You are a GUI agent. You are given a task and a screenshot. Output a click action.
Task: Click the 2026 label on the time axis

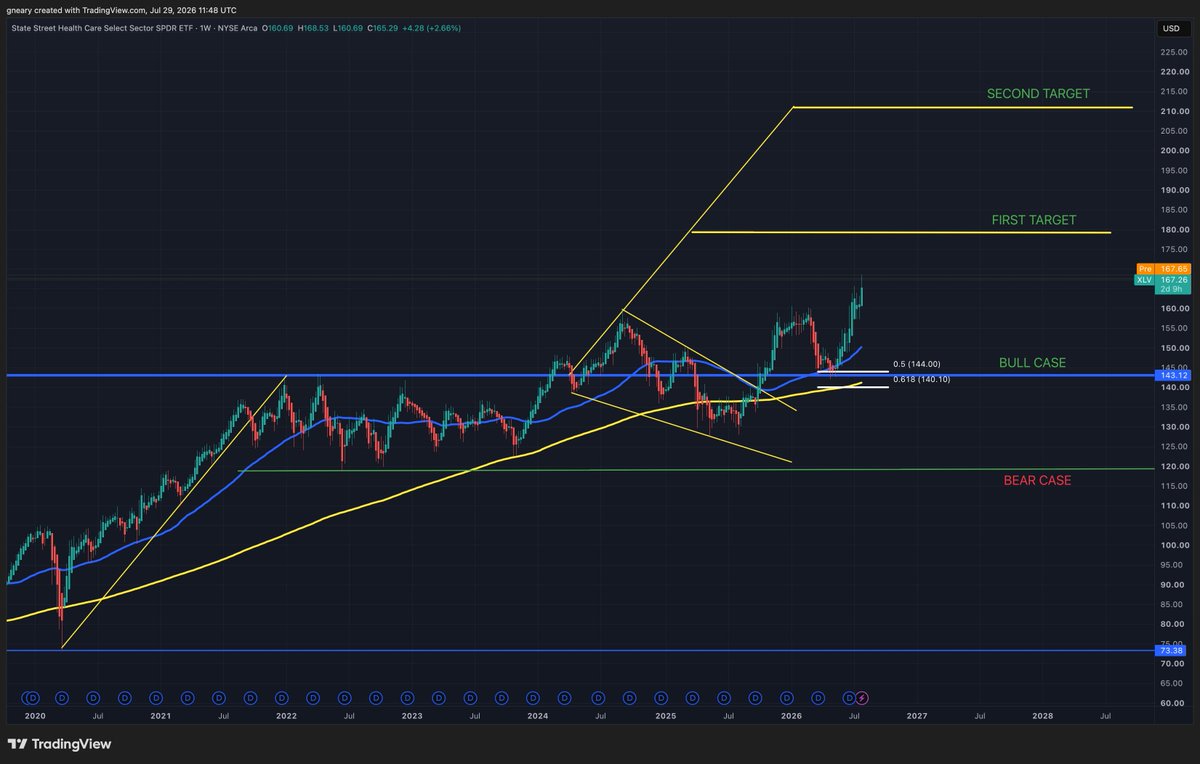coord(791,716)
